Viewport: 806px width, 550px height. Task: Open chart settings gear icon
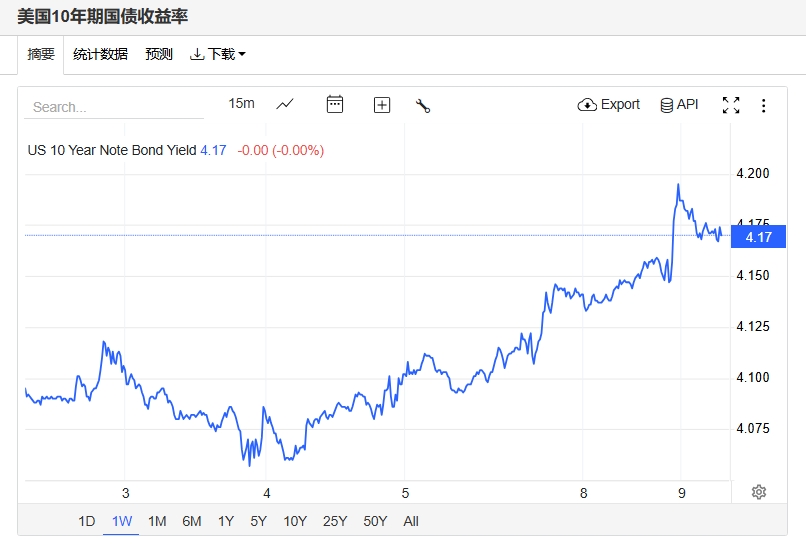pos(759,492)
